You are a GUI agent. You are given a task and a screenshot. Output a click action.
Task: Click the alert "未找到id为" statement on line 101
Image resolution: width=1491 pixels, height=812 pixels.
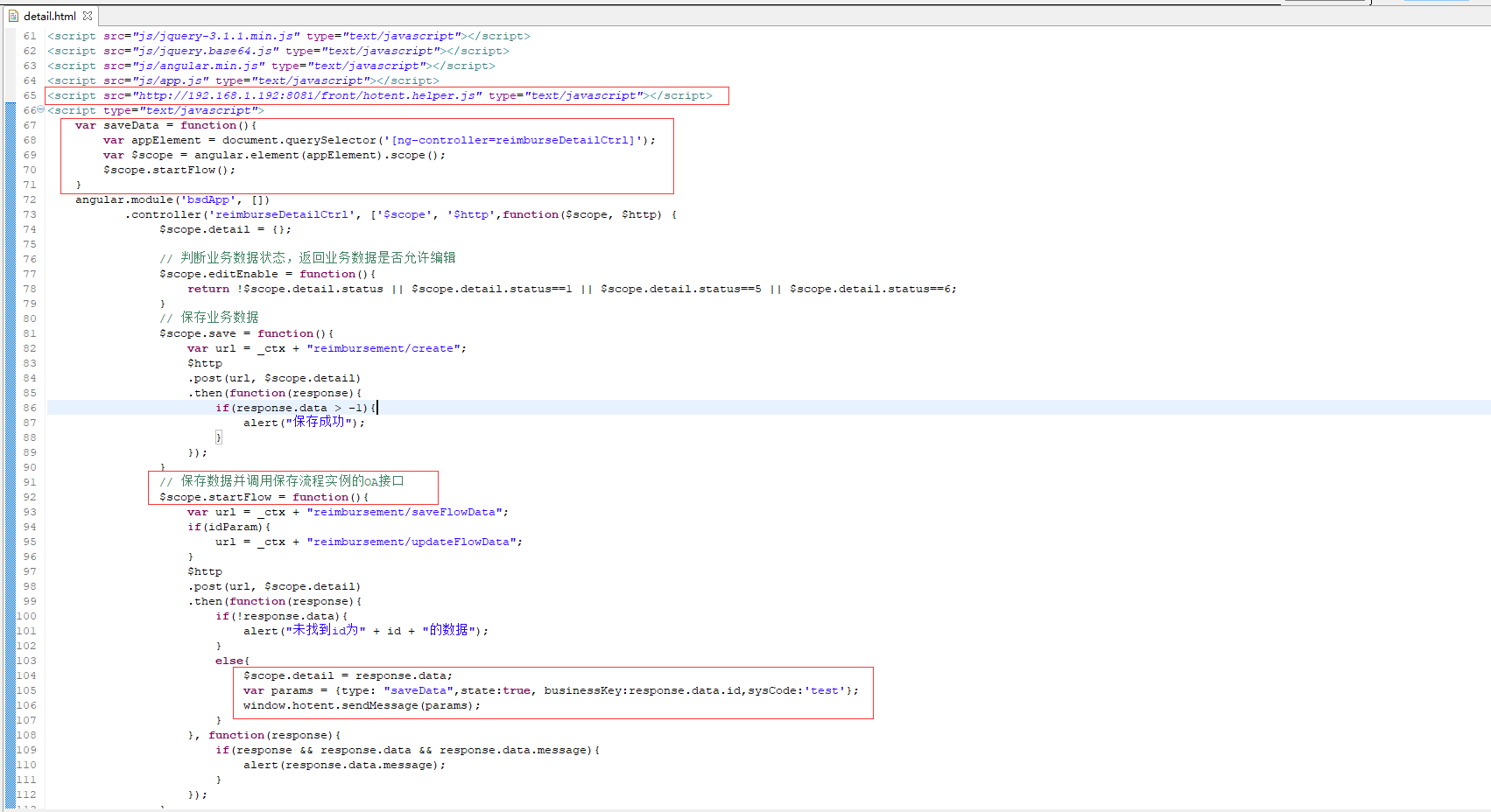point(366,630)
